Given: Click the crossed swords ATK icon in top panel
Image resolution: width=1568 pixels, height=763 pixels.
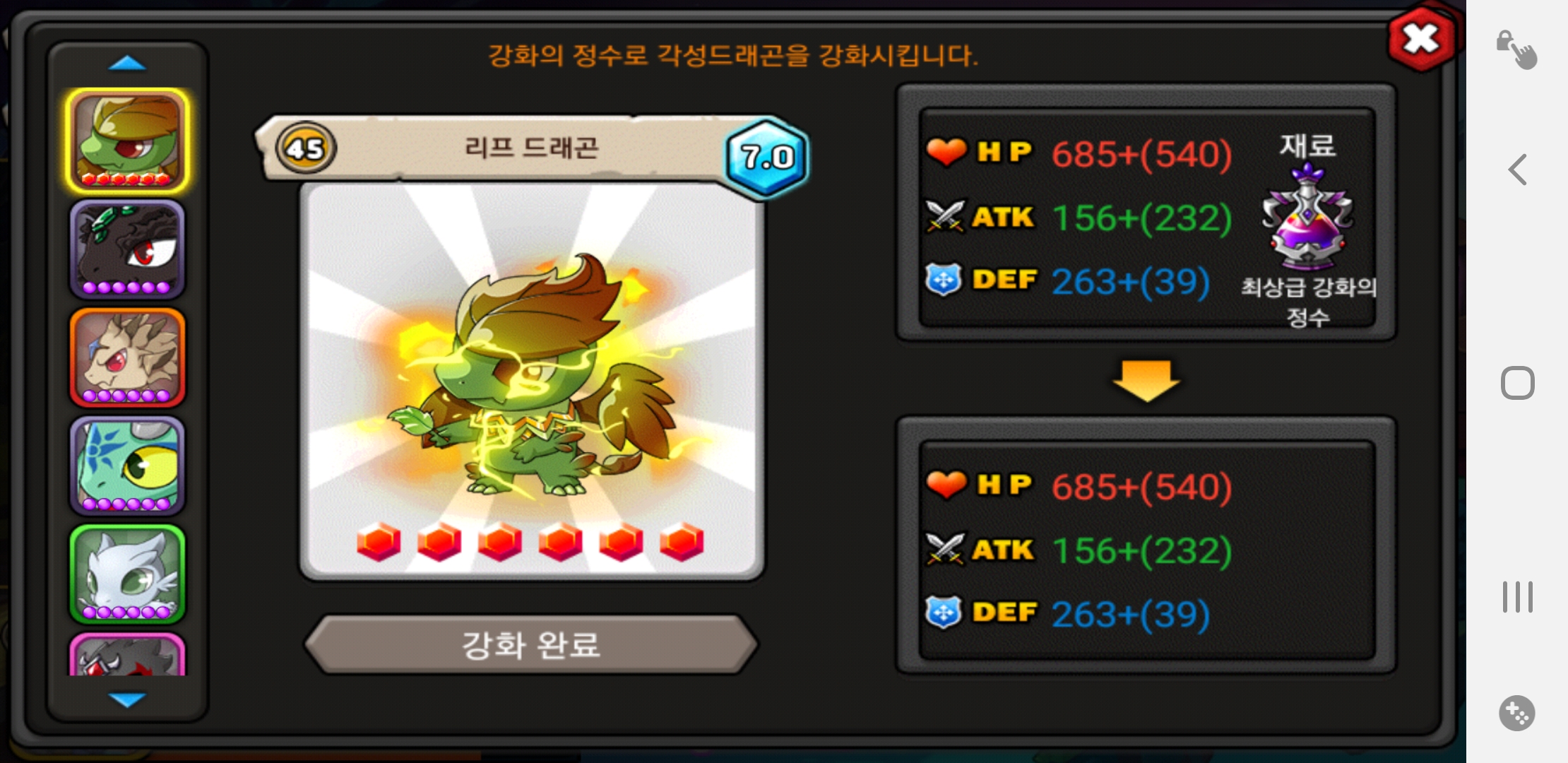Looking at the screenshot, I should coord(945,216).
